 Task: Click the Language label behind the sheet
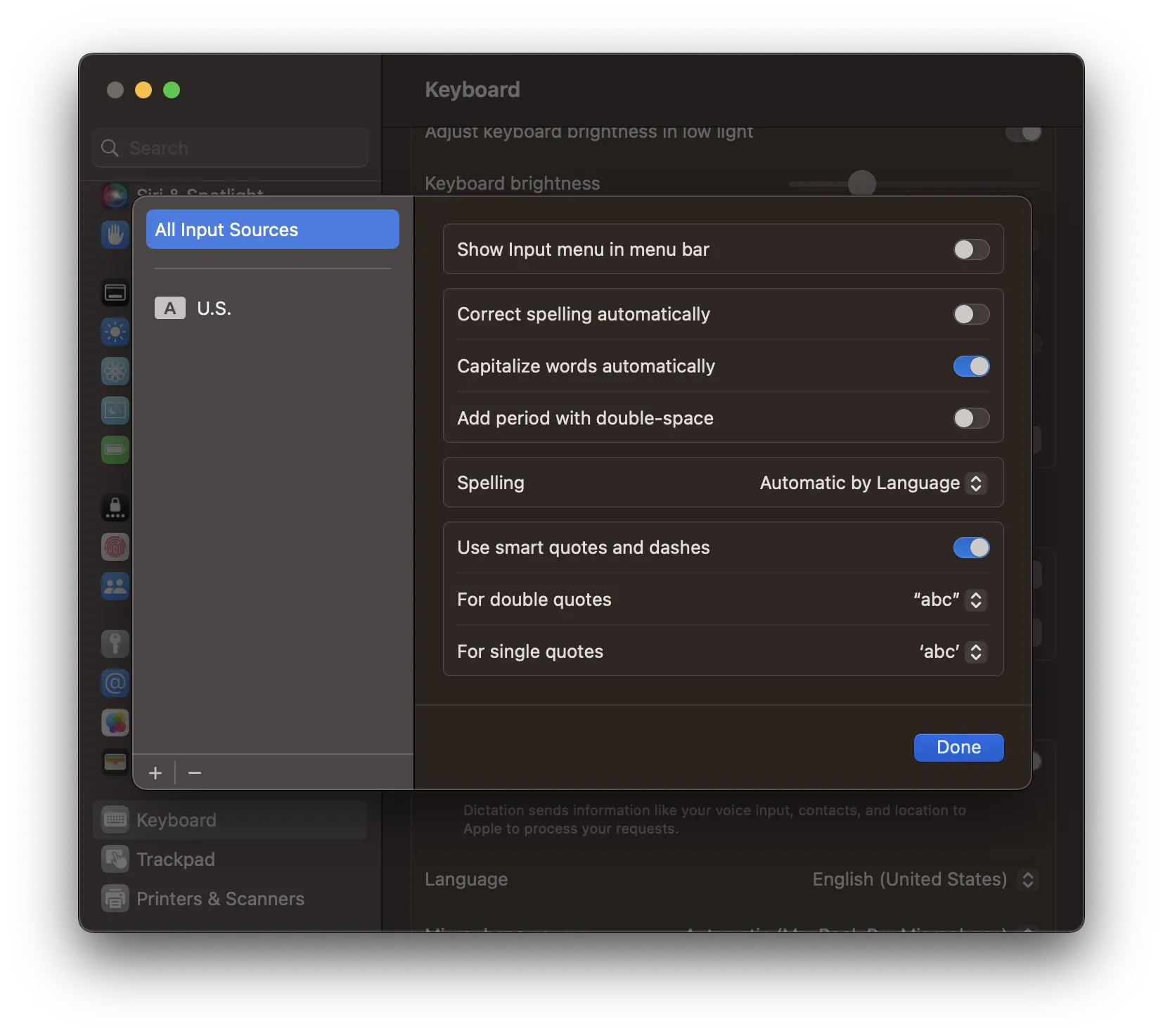tap(466, 879)
